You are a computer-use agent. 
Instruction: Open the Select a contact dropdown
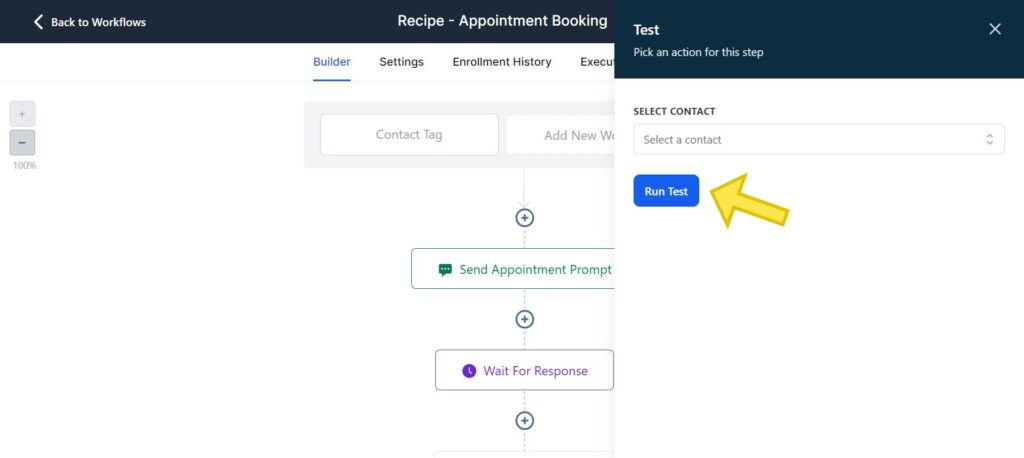[x=810, y=140]
